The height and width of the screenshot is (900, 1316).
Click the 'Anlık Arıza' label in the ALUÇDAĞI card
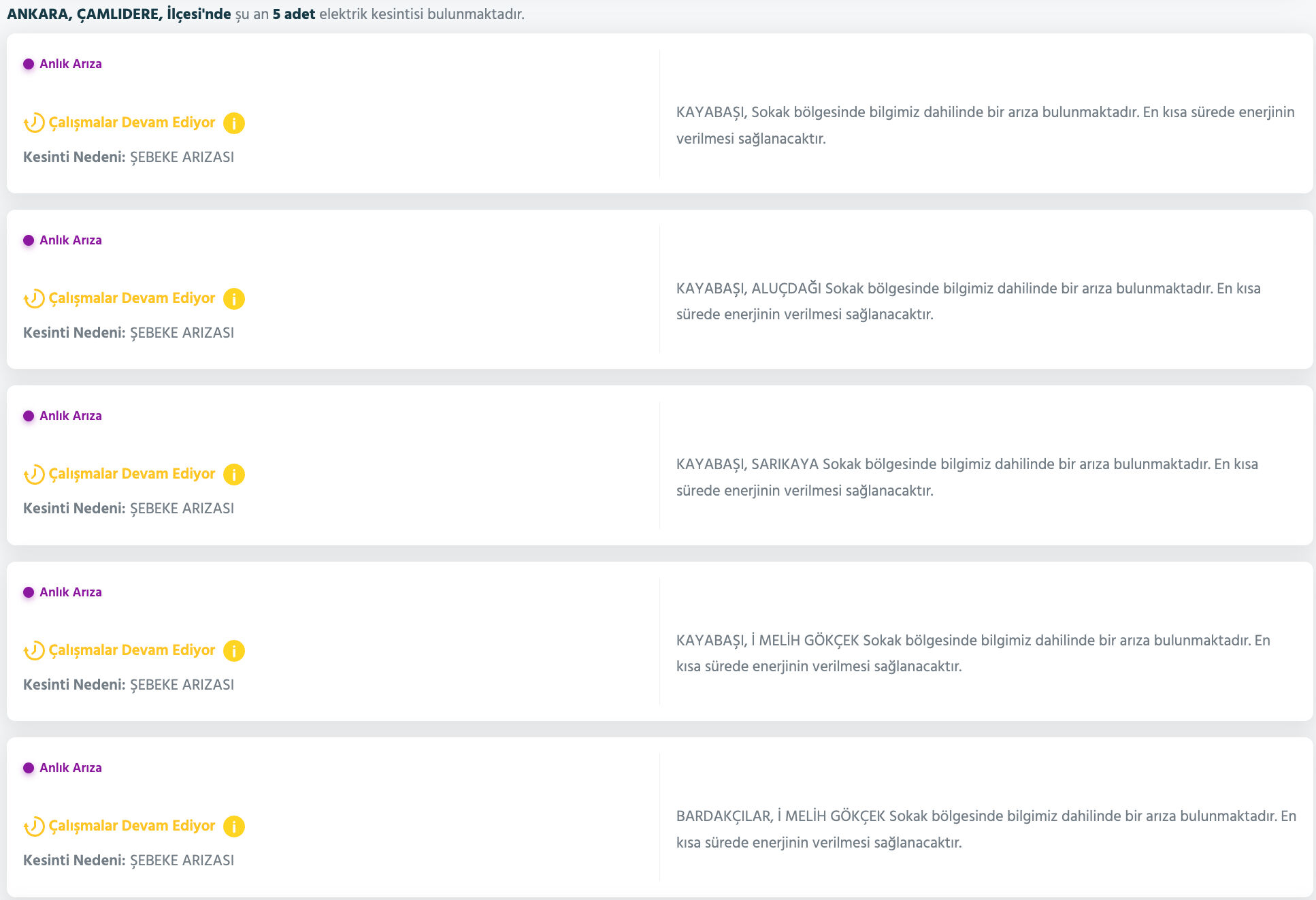(x=70, y=240)
